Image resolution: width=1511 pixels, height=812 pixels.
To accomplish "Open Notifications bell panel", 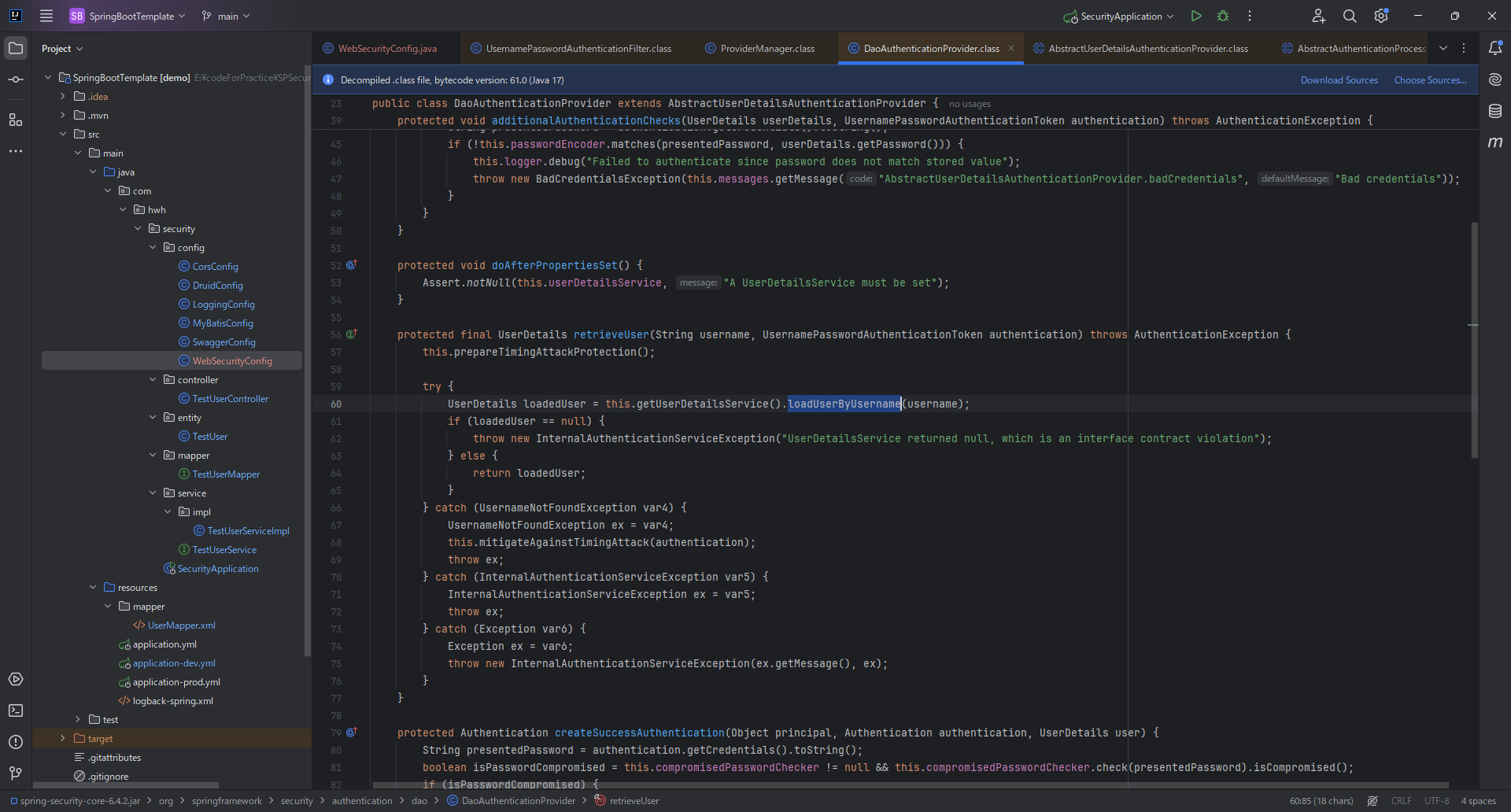I will click(x=1495, y=48).
